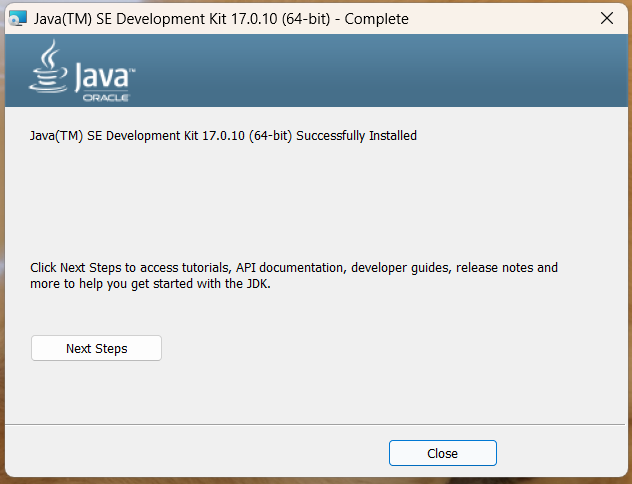Close the installer with title bar X
The image size is (632, 484).
(x=607, y=19)
